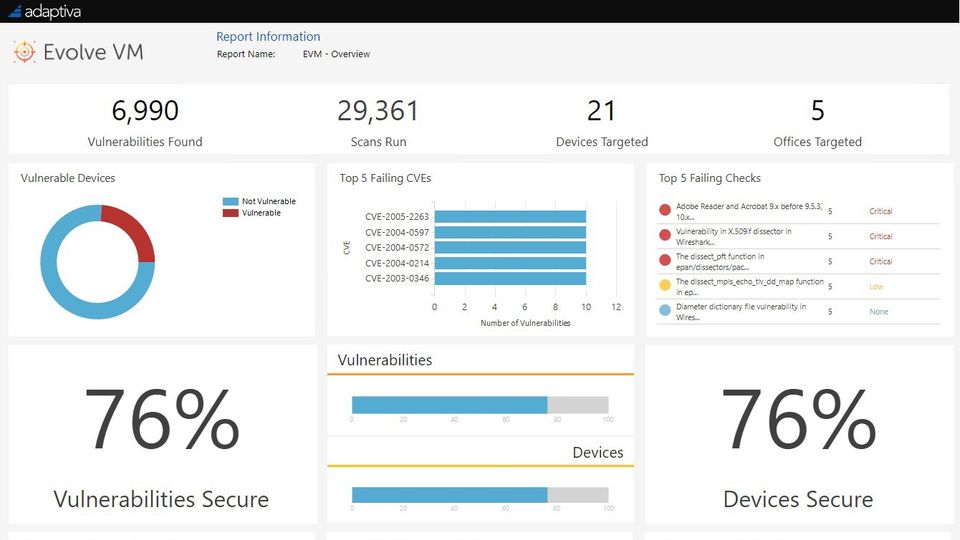Click the Devices progress bar
960x540 pixels.
click(480, 495)
